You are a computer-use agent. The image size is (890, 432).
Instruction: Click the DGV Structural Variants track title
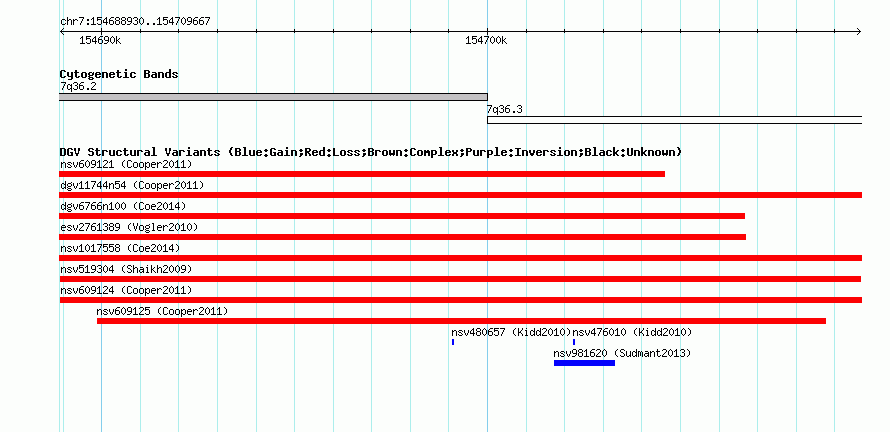pos(371,152)
